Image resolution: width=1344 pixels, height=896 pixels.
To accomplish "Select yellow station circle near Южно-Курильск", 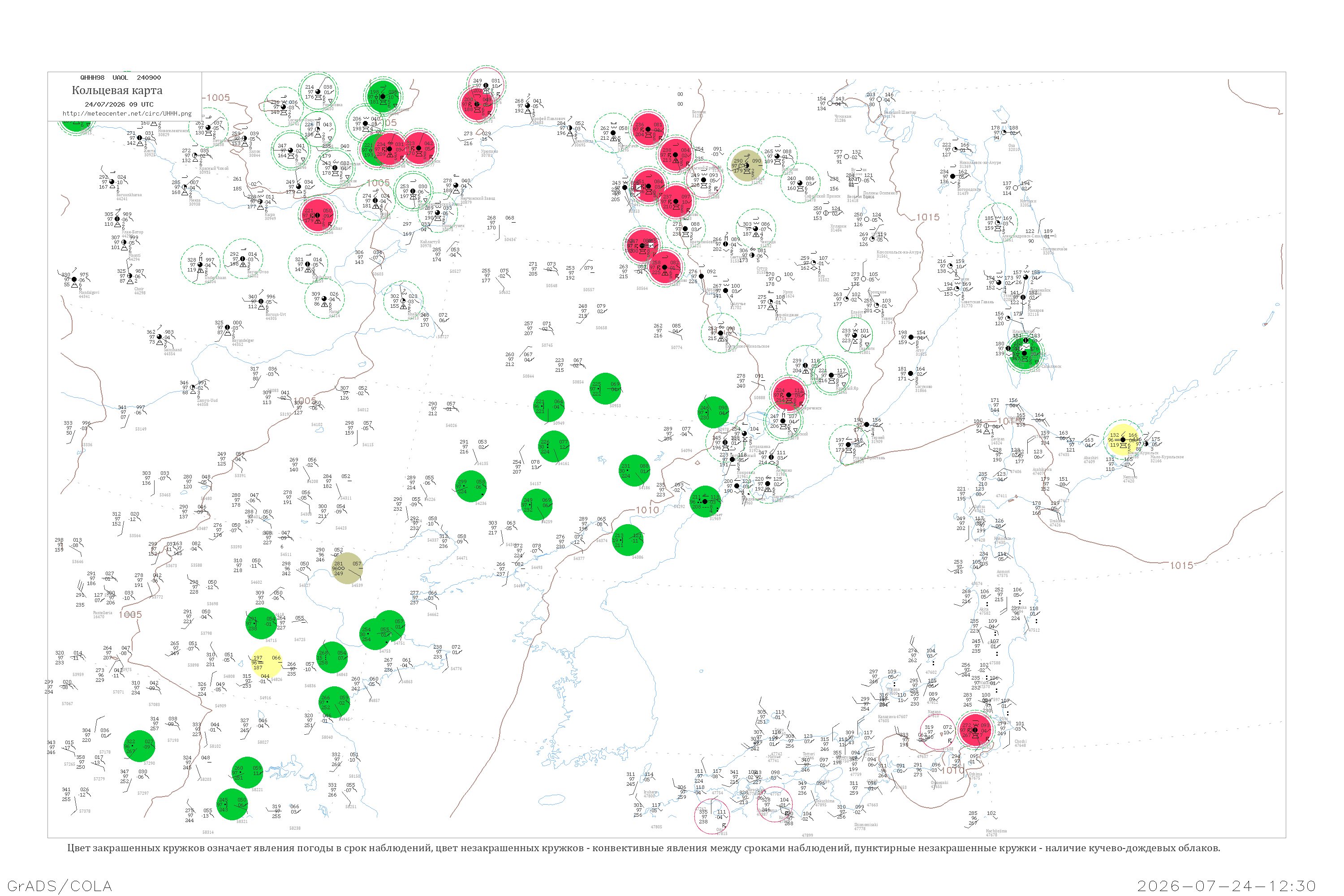I will point(1123,439).
